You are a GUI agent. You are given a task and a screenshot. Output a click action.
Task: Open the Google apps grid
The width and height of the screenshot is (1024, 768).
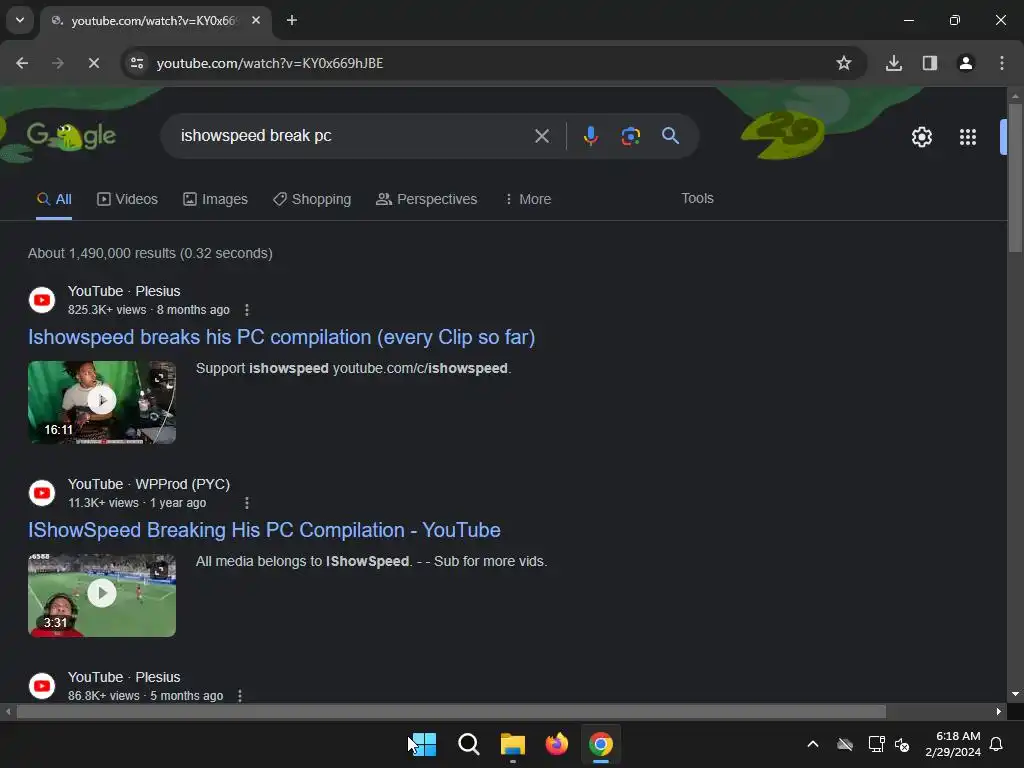point(968,137)
